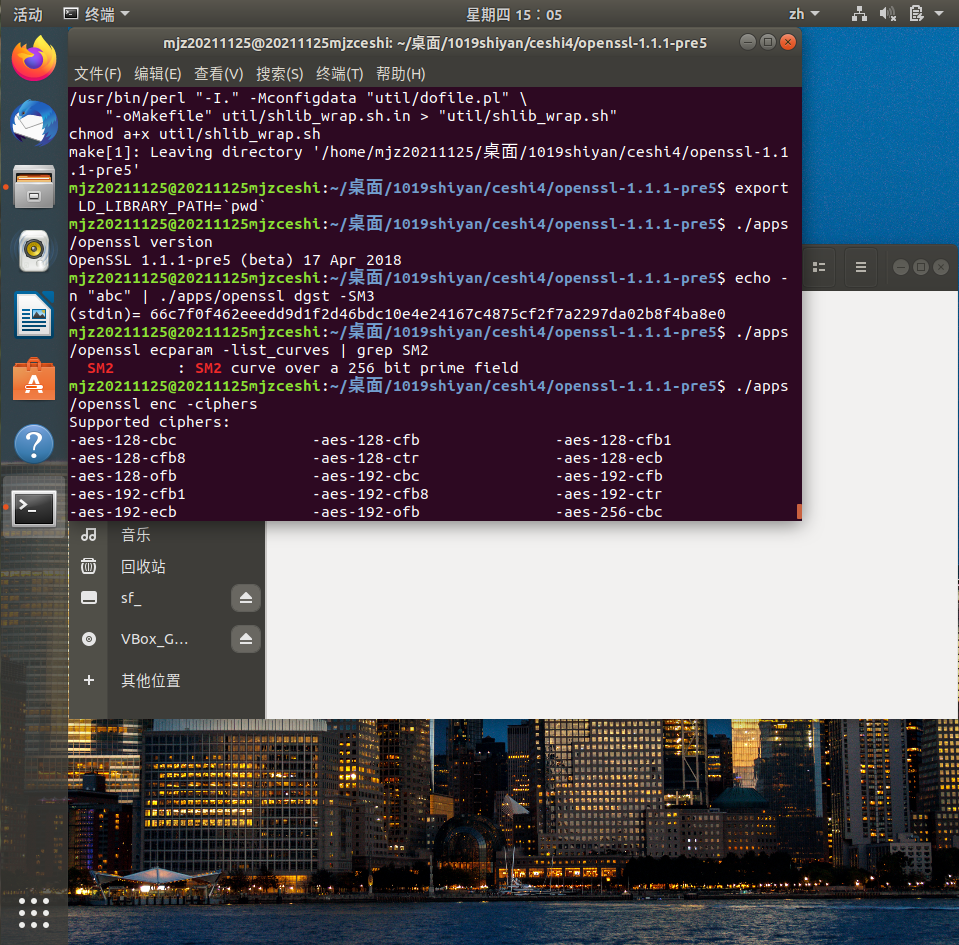Eject the sf_ drive

tap(246, 598)
